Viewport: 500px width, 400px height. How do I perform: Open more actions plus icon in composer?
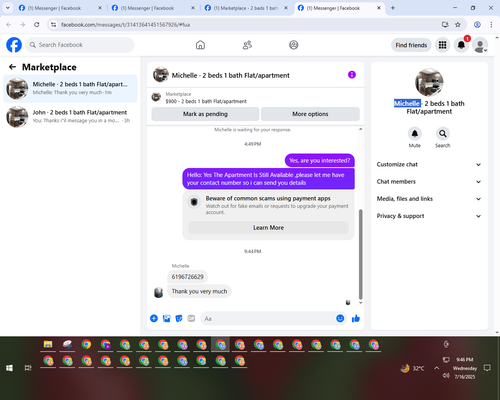(154, 318)
